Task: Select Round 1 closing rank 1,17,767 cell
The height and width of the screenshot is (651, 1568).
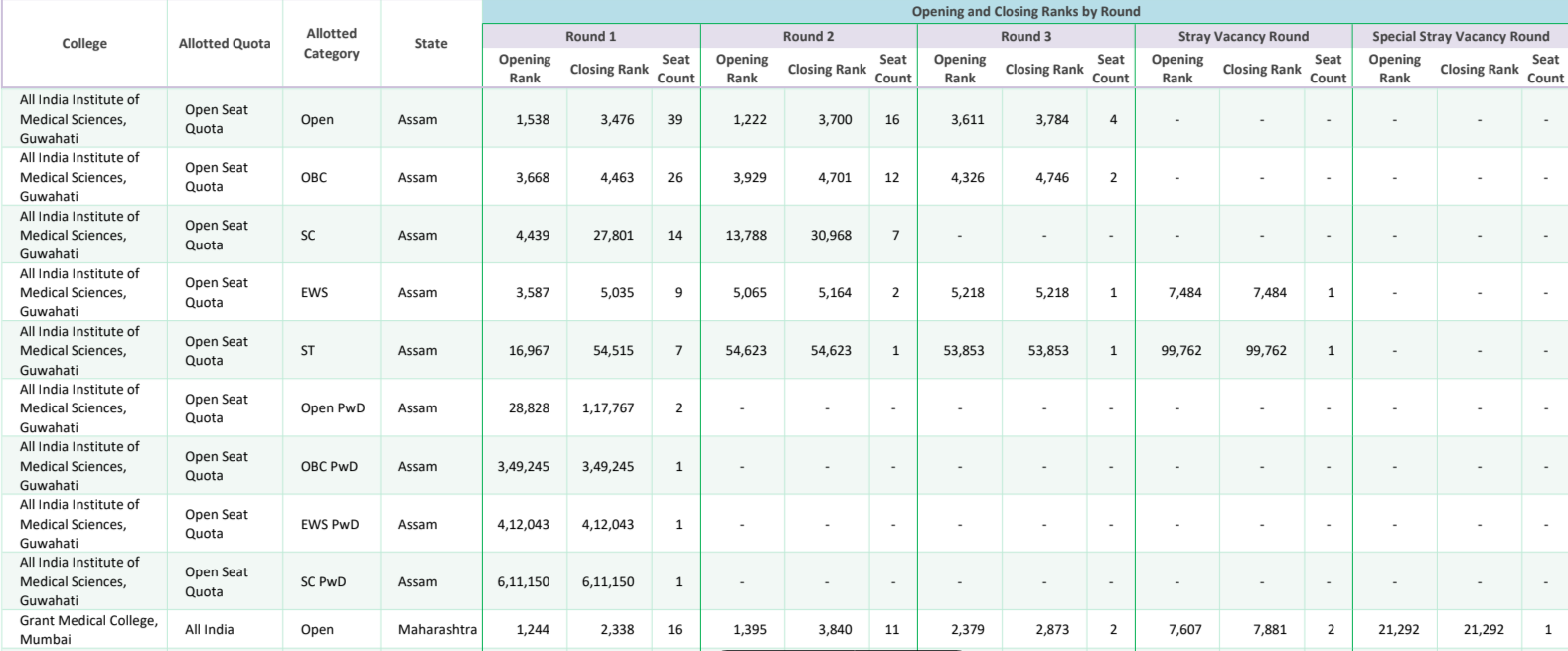Action: pyautogui.click(x=608, y=408)
